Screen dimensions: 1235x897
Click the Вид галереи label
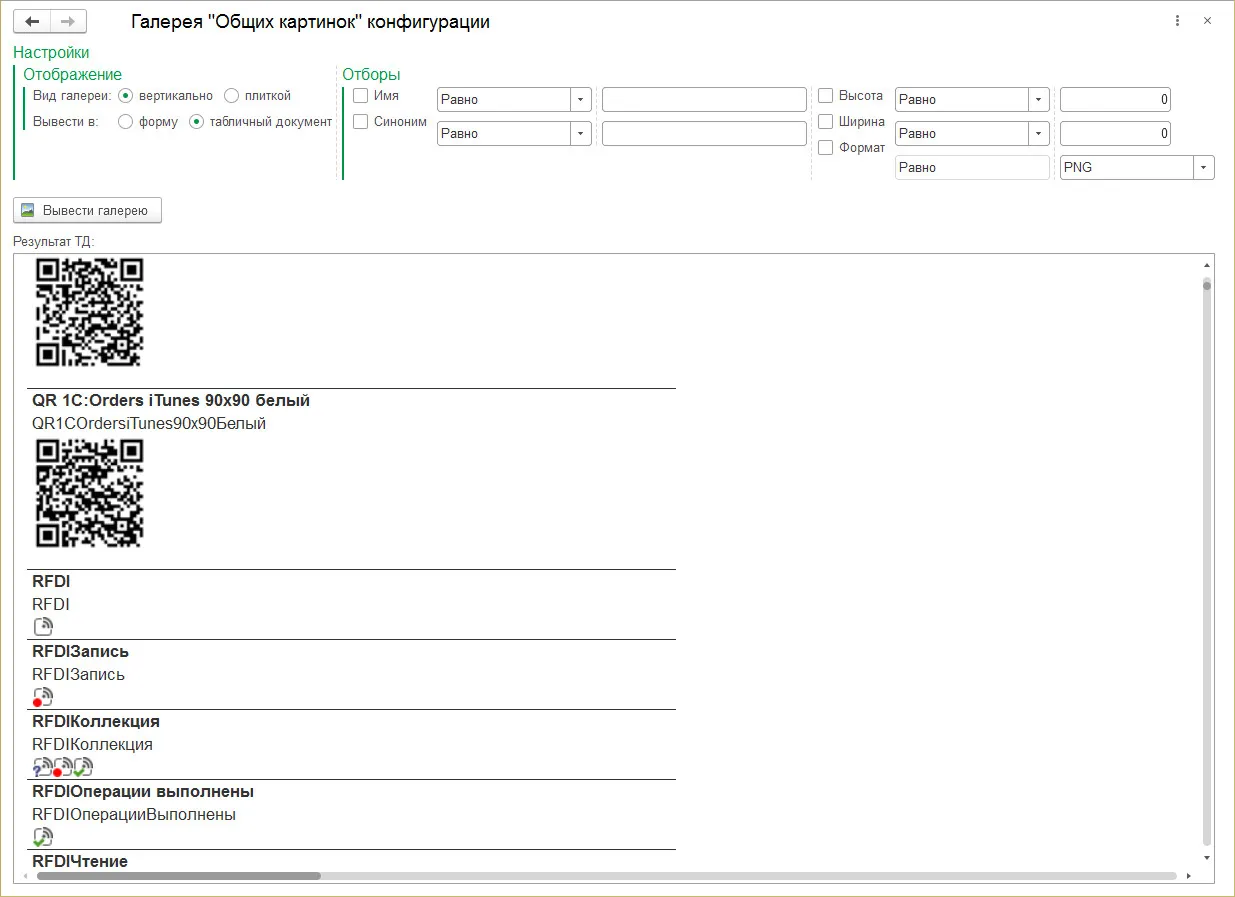72,96
